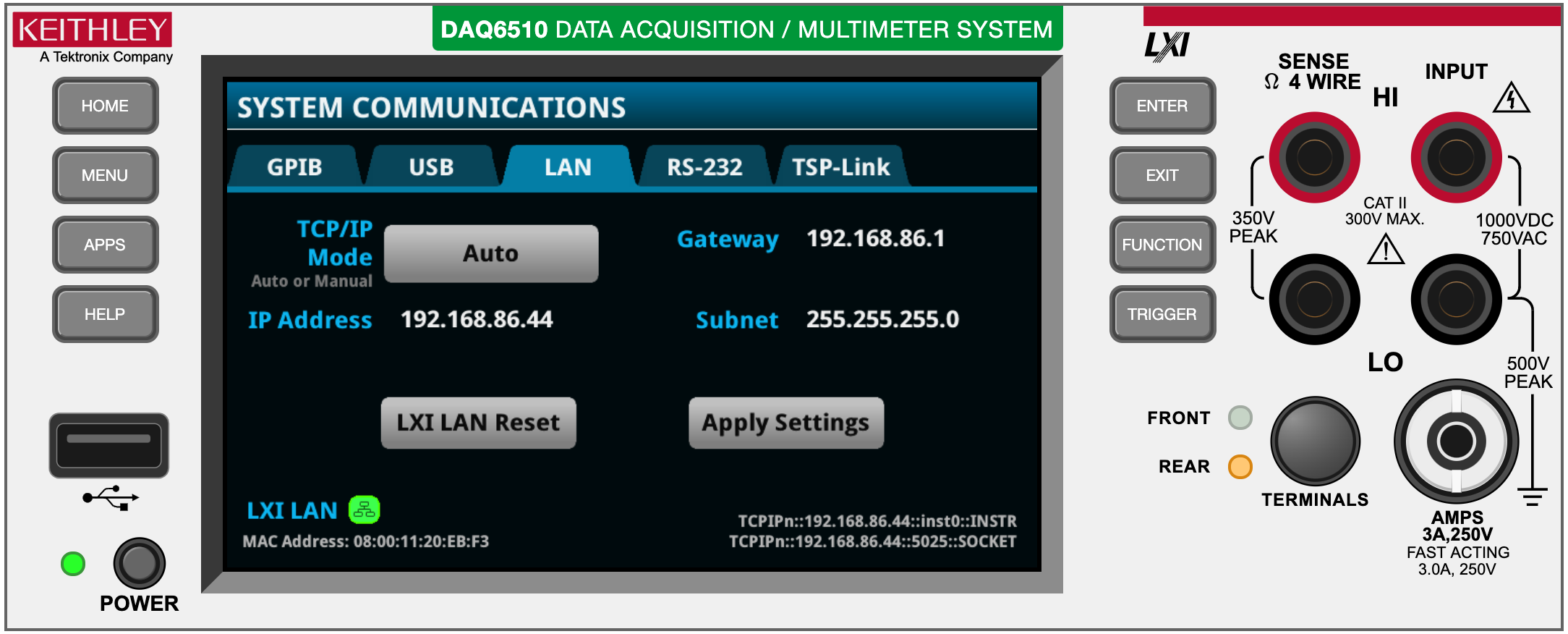Viewport: 1568px width, 634px height.
Task: Select the IP Address value 192.168.86.44
Action: pyautogui.click(x=477, y=319)
